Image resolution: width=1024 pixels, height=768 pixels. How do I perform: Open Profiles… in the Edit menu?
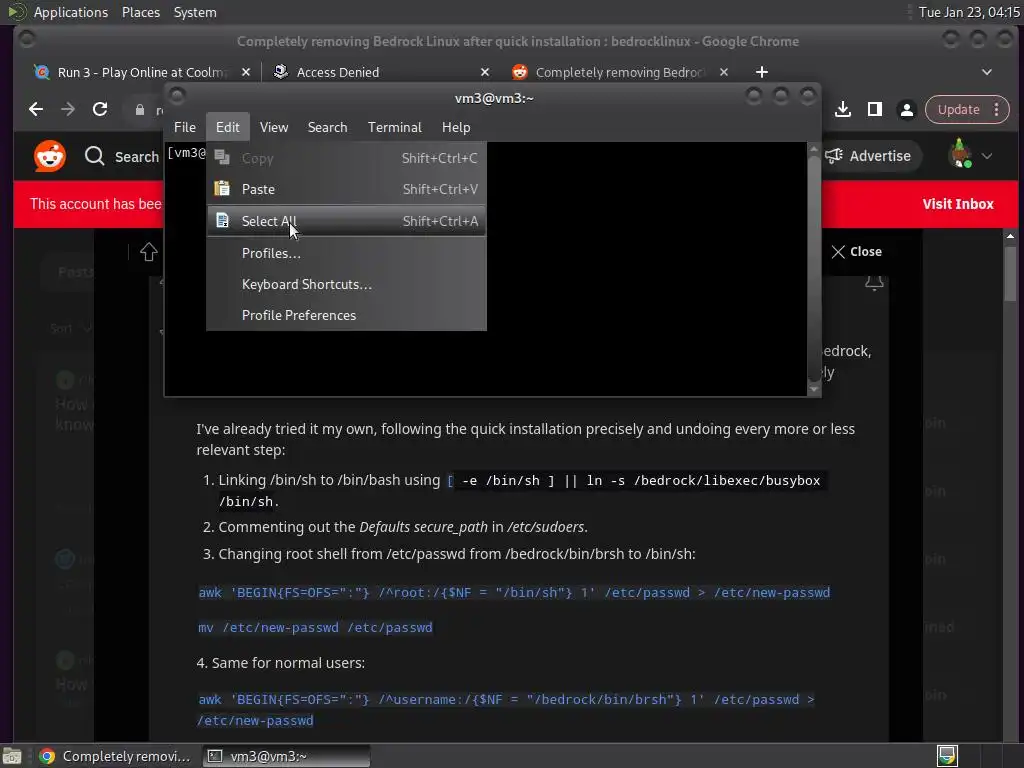coord(346,253)
